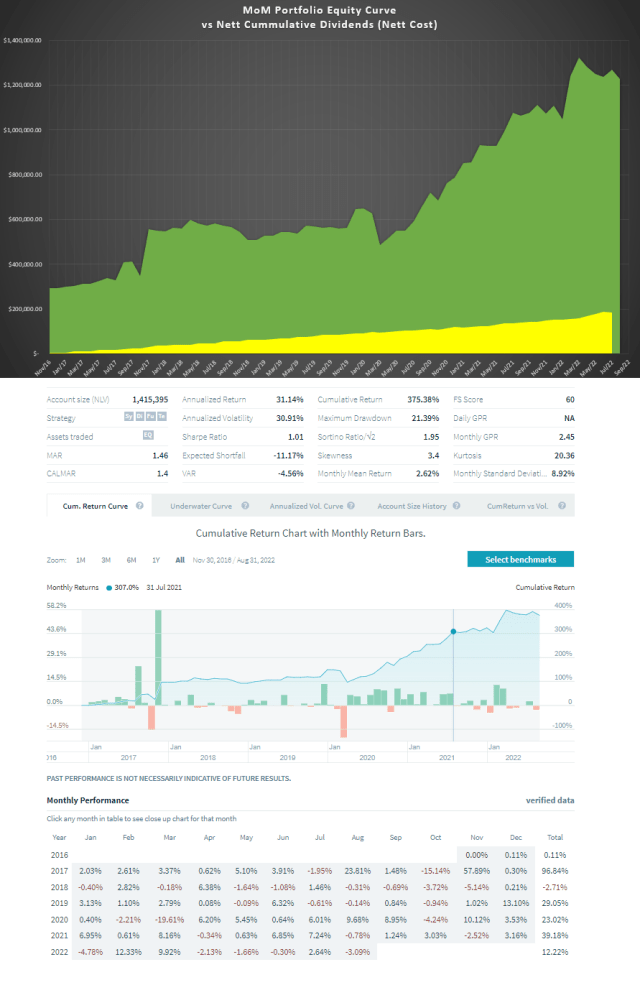The width and height of the screenshot is (640, 985).
Task: Click the Account size value 1,415,395
Action: click(x=150, y=400)
